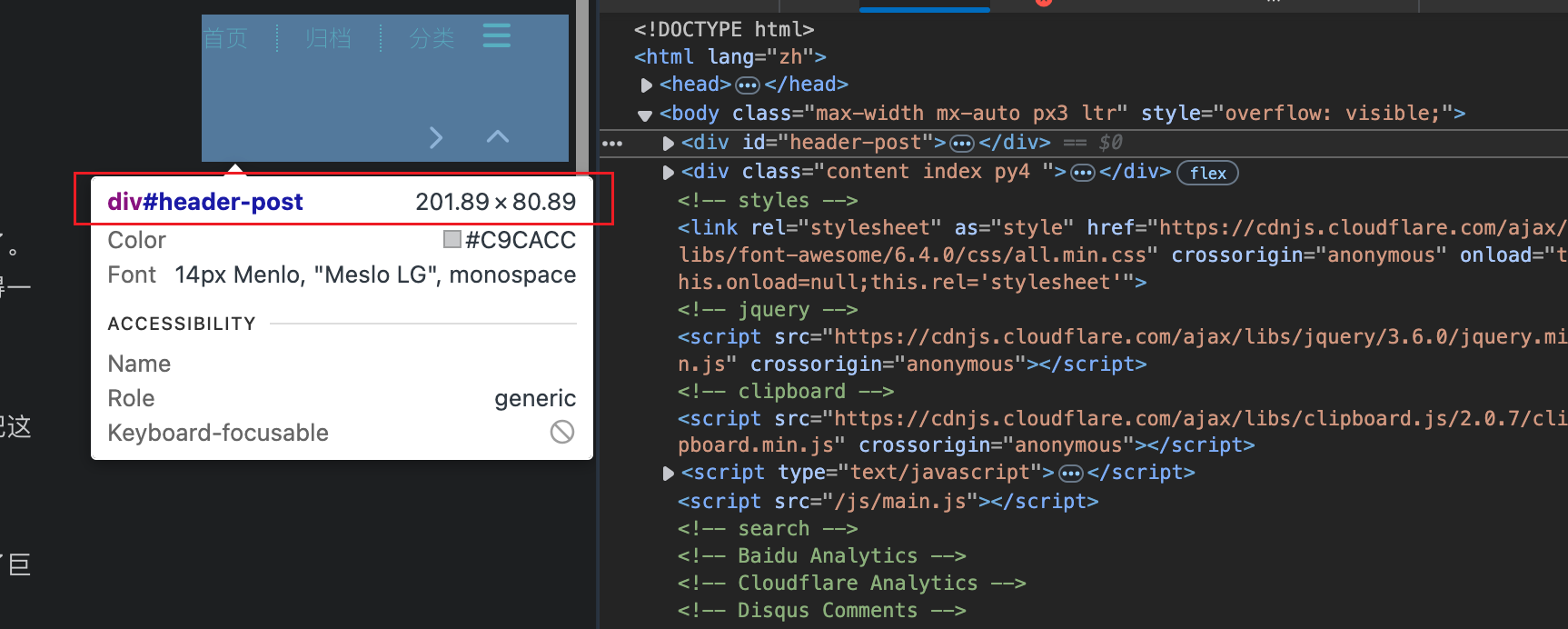Click the #C9CACC color swatch in tooltip
This screenshot has height=629, width=1568.
click(x=452, y=240)
